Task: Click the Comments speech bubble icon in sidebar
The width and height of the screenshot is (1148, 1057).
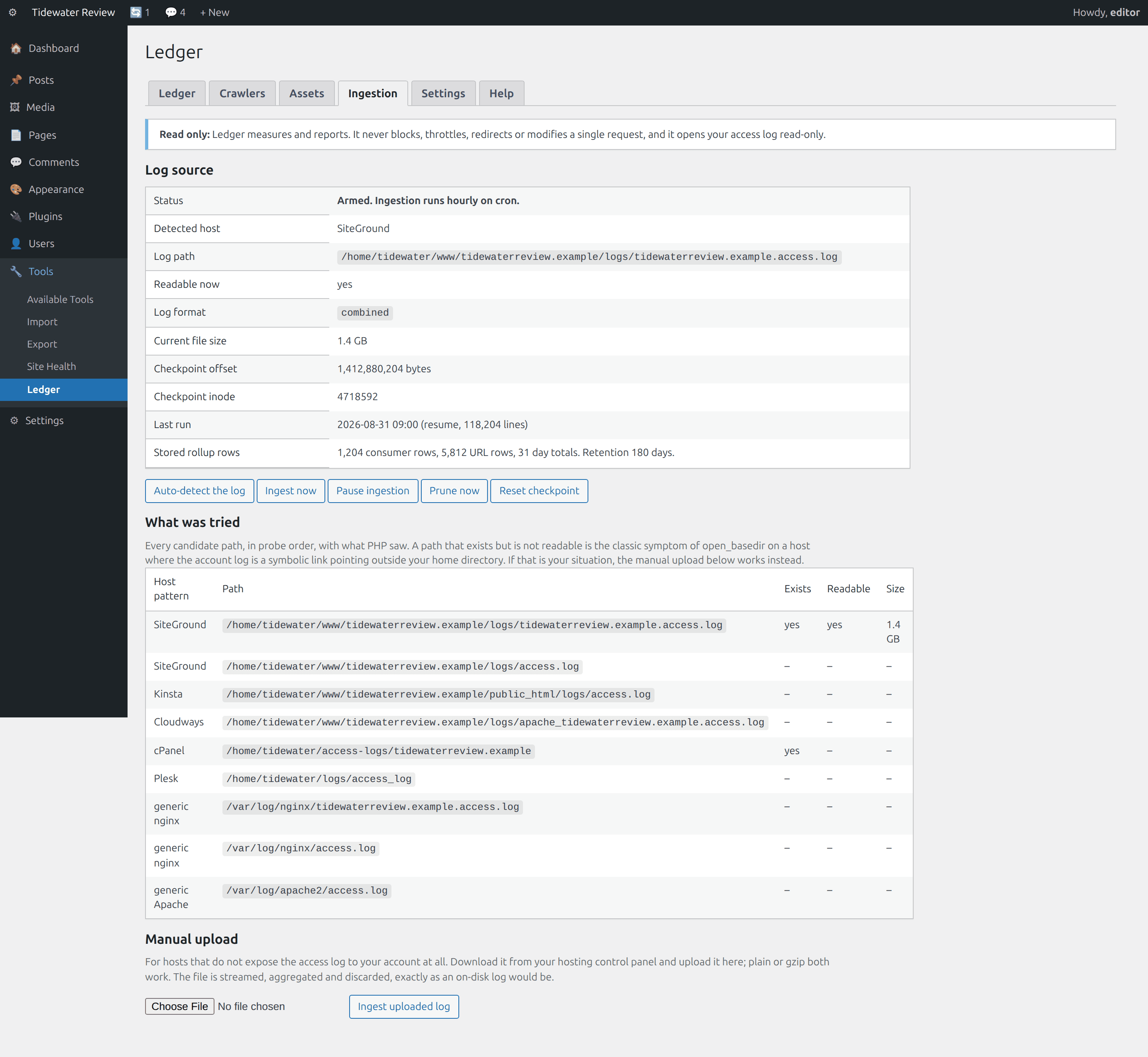Action: (x=16, y=163)
